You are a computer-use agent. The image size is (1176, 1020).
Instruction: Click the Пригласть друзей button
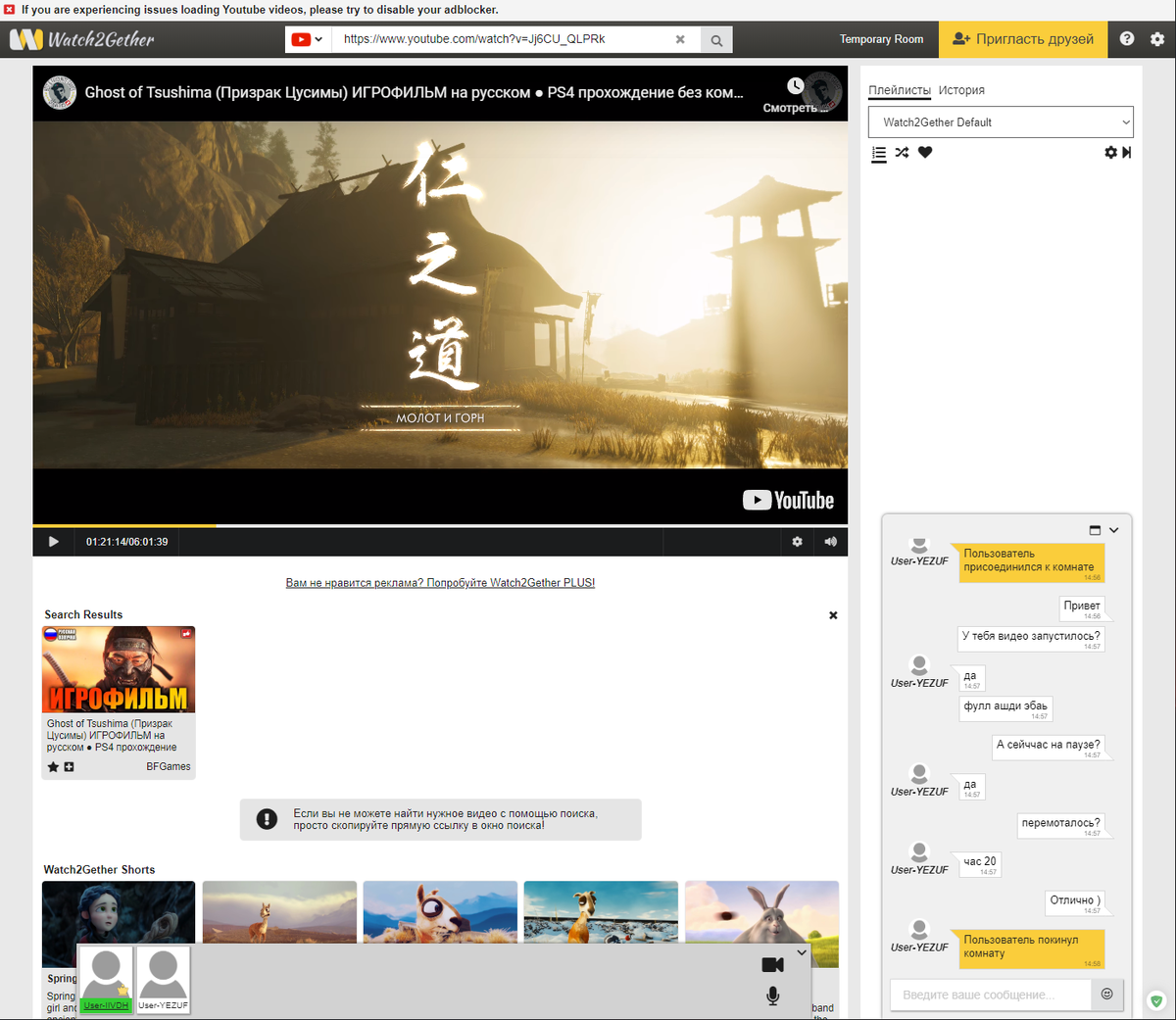(x=1023, y=39)
